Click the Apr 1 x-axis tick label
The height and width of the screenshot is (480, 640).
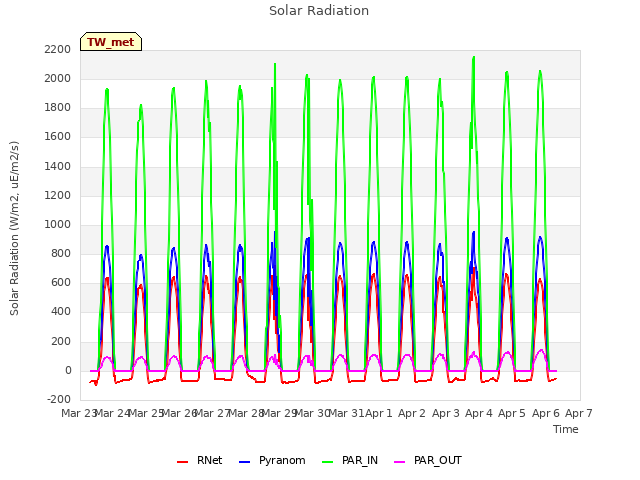(379, 413)
